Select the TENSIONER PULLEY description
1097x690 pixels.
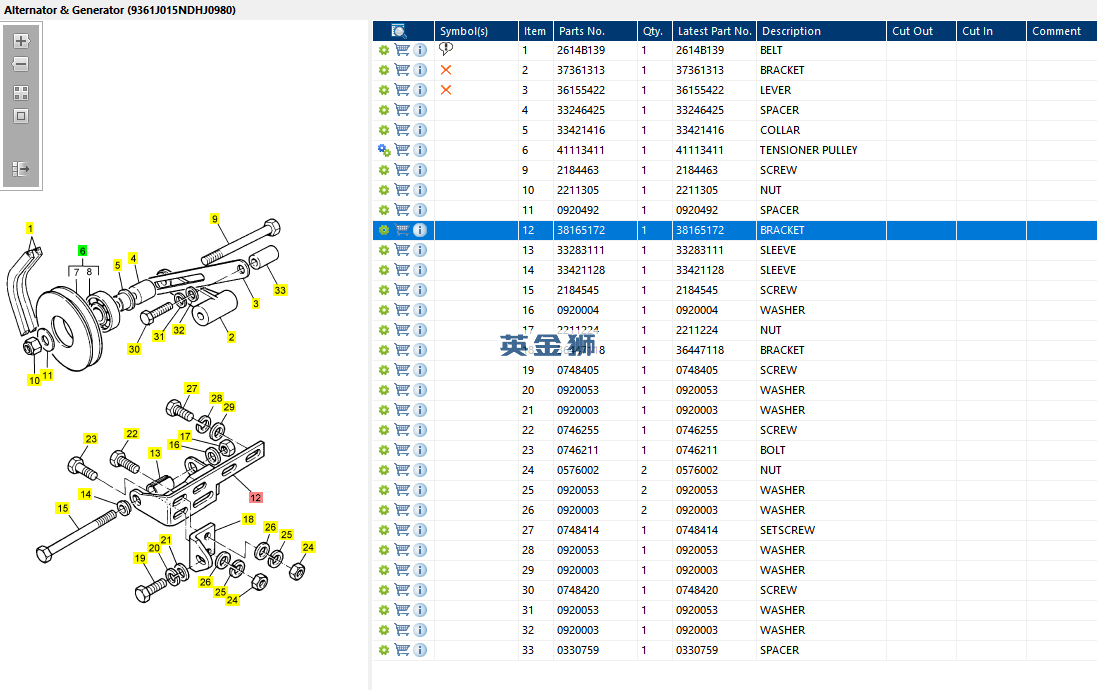[809, 150]
